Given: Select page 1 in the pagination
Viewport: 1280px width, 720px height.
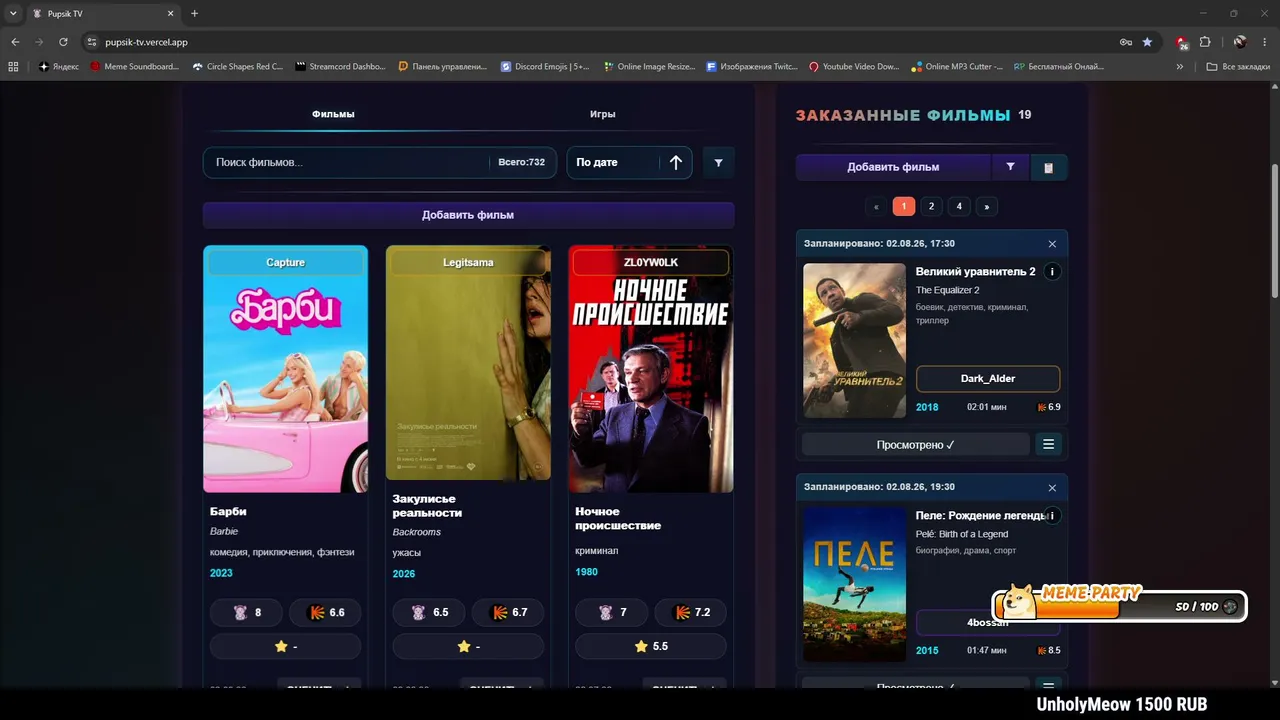Looking at the screenshot, I should (x=903, y=206).
